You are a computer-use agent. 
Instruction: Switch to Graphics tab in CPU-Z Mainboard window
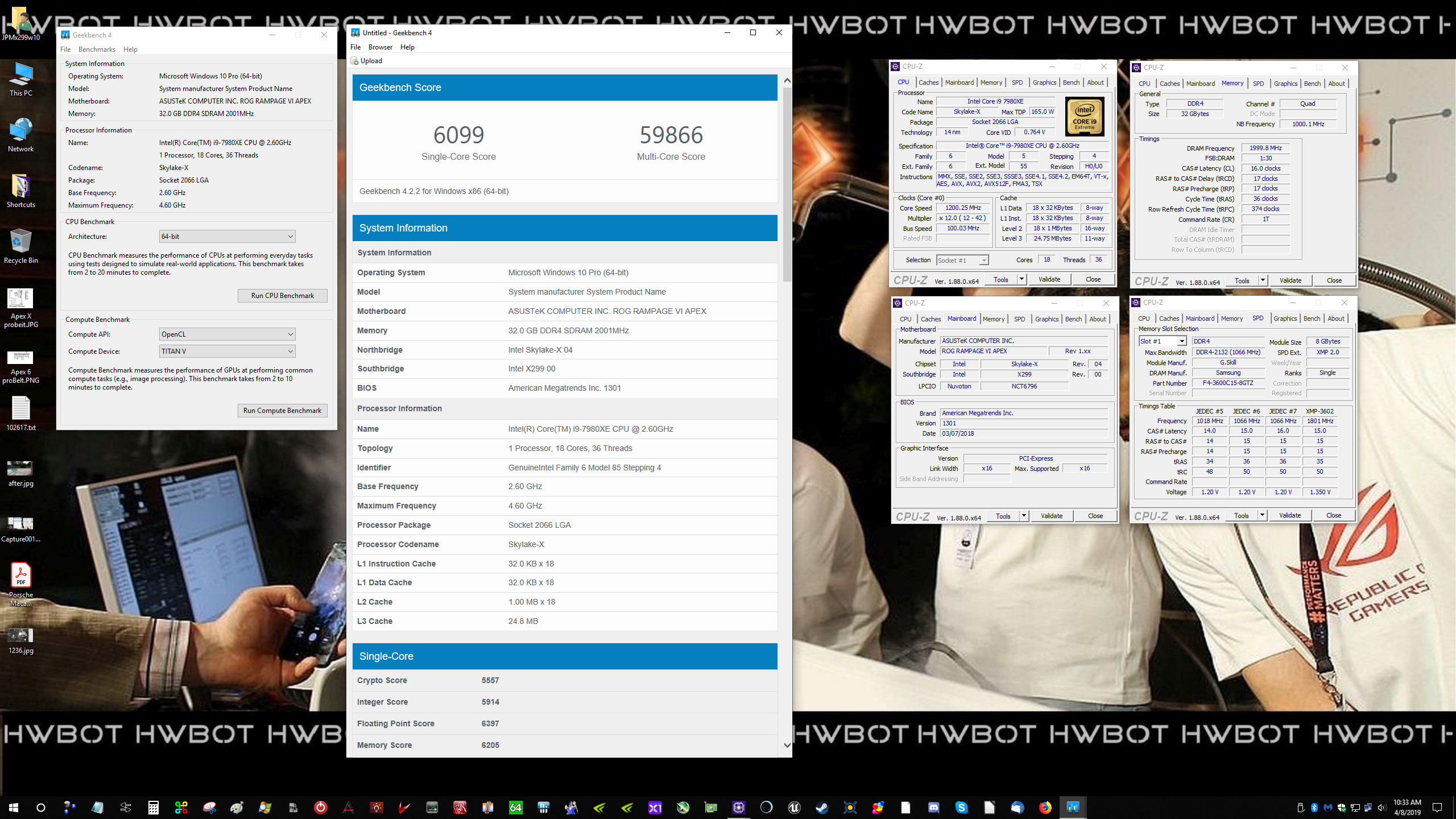(x=1046, y=319)
